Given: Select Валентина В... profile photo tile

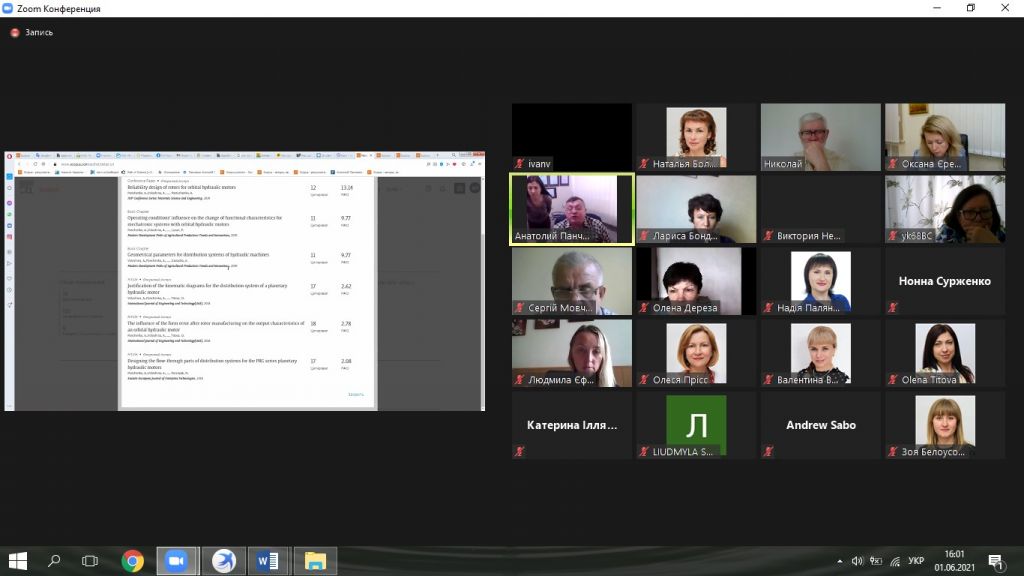Looking at the screenshot, I should [x=821, y=353].
